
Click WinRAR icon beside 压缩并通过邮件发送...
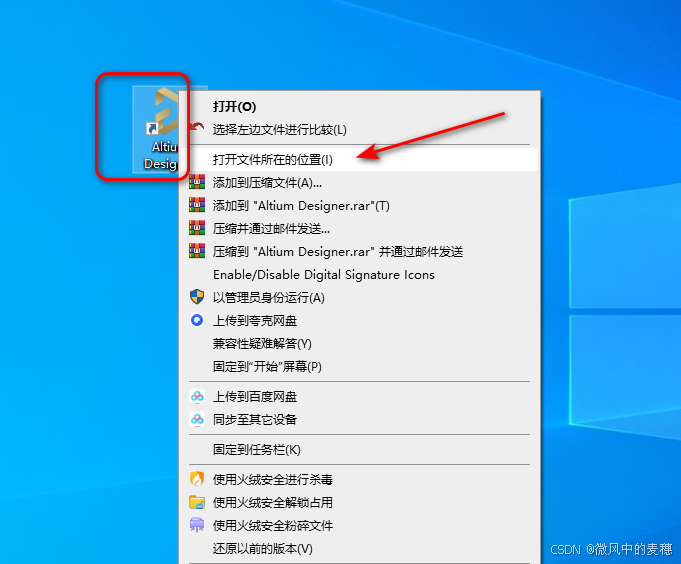[197, 228]
